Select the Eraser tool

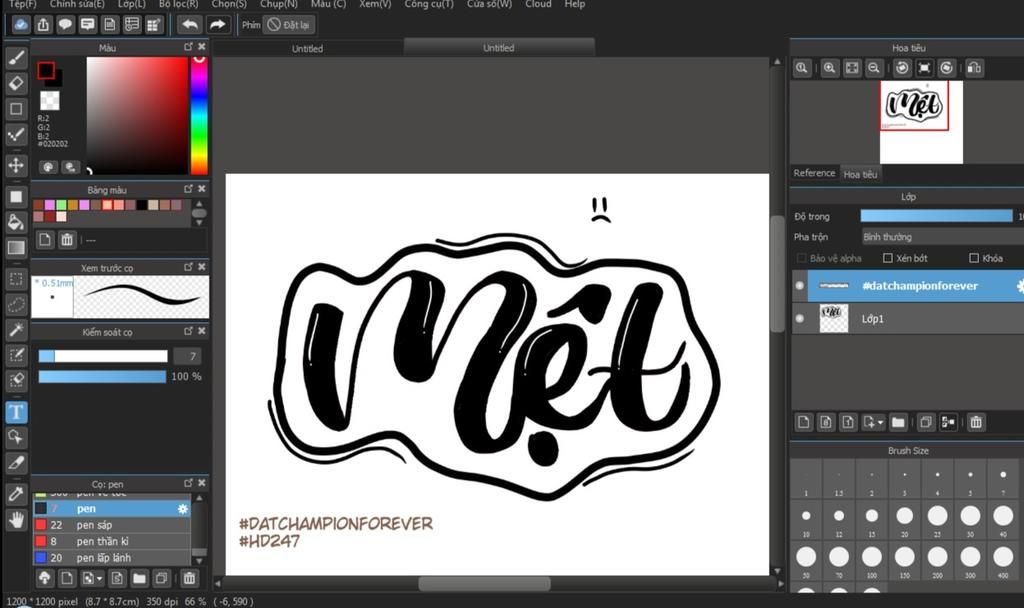[x=16, y=83]
